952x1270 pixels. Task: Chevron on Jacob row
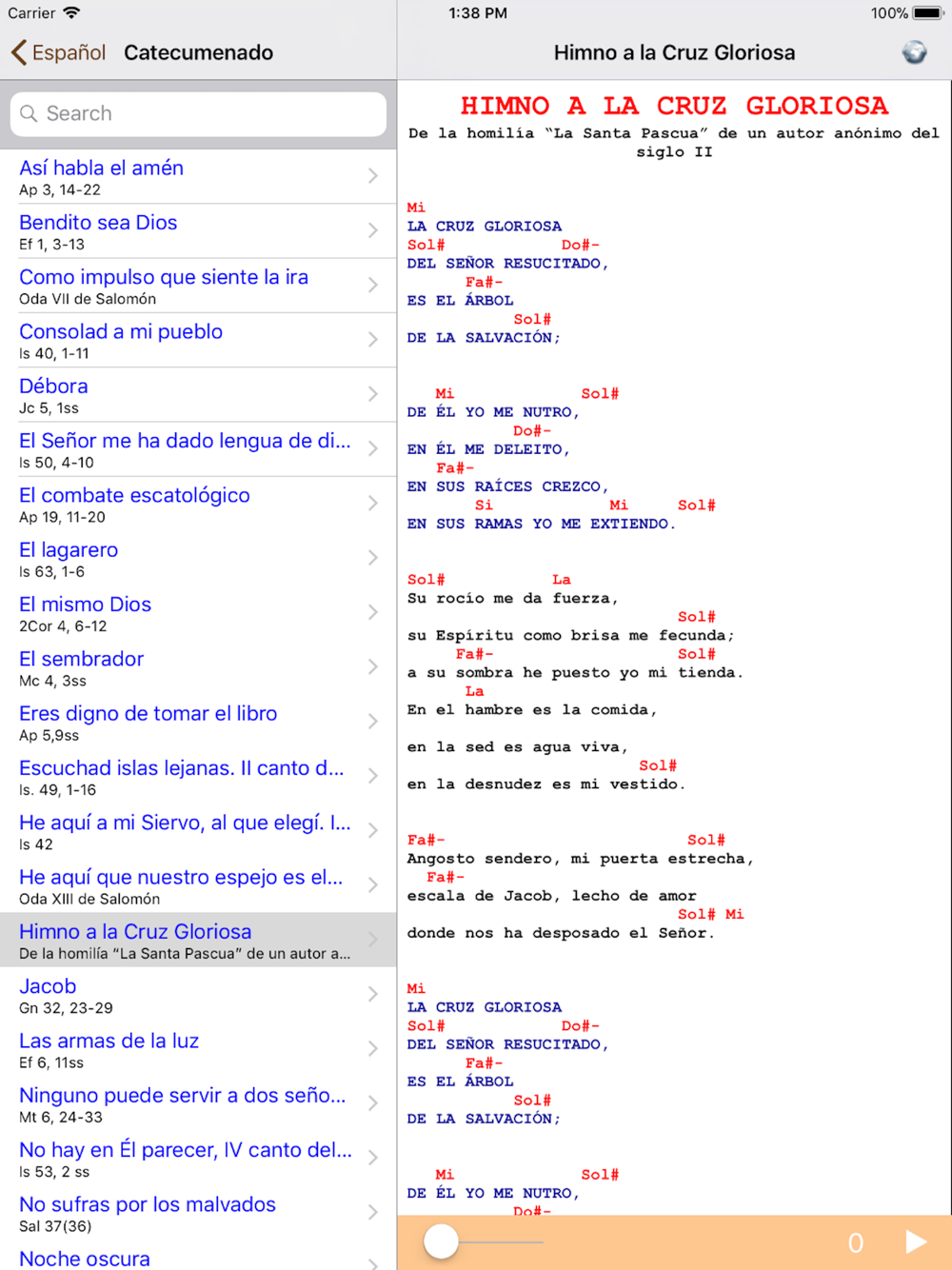(373, 995)
